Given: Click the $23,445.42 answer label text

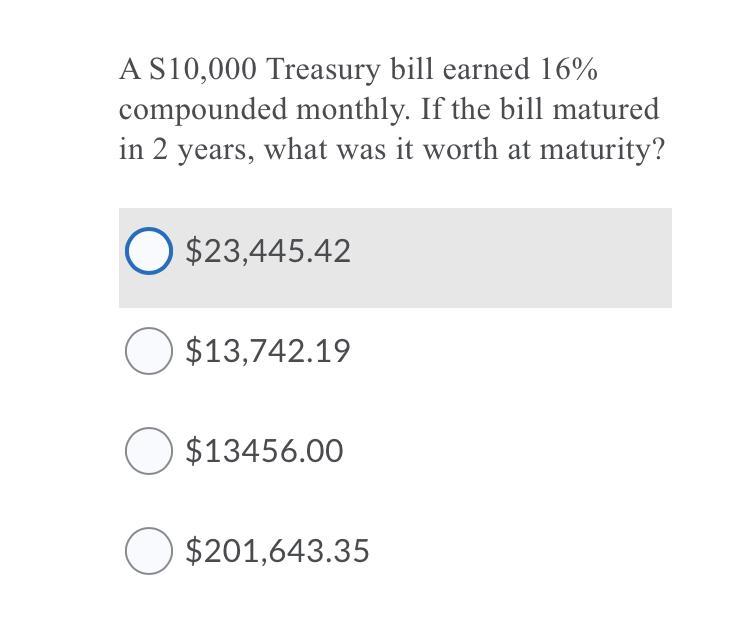Looking at the screenshot, I should (268, 251).
